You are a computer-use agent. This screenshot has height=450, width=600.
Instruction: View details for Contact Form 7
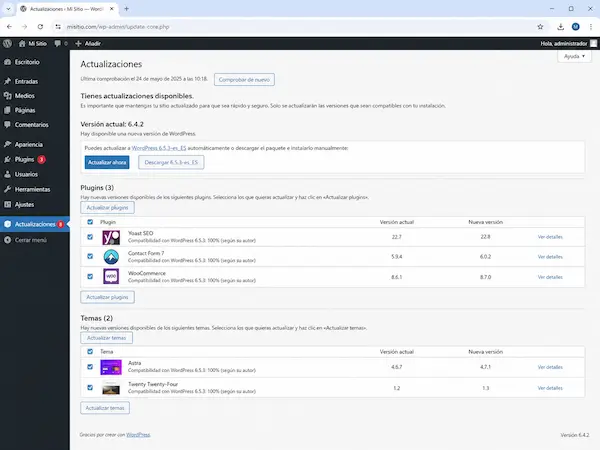point(550,257)
